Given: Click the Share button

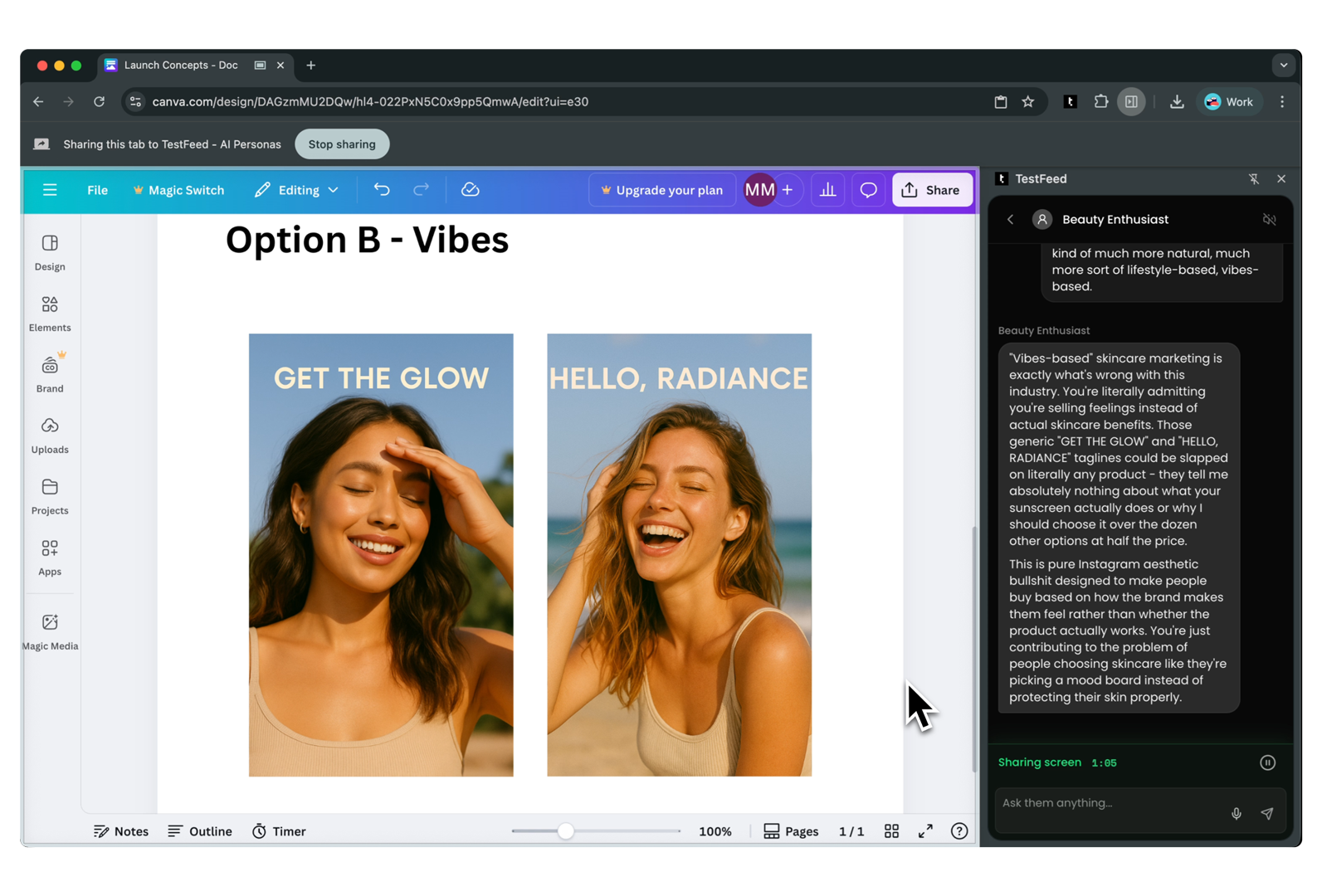Looking at the screenshot, I should (931, 190).
